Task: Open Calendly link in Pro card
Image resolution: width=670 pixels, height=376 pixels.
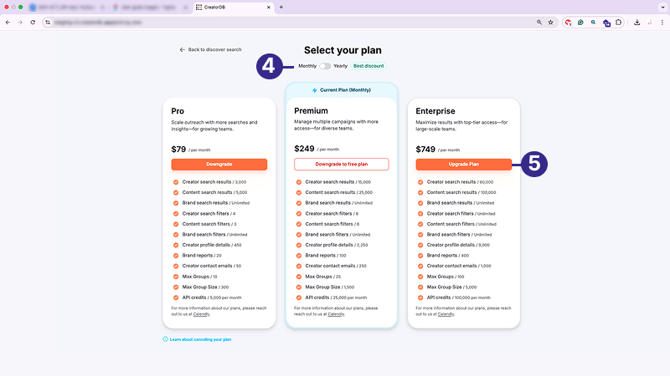Action: (x=201, y=314)
